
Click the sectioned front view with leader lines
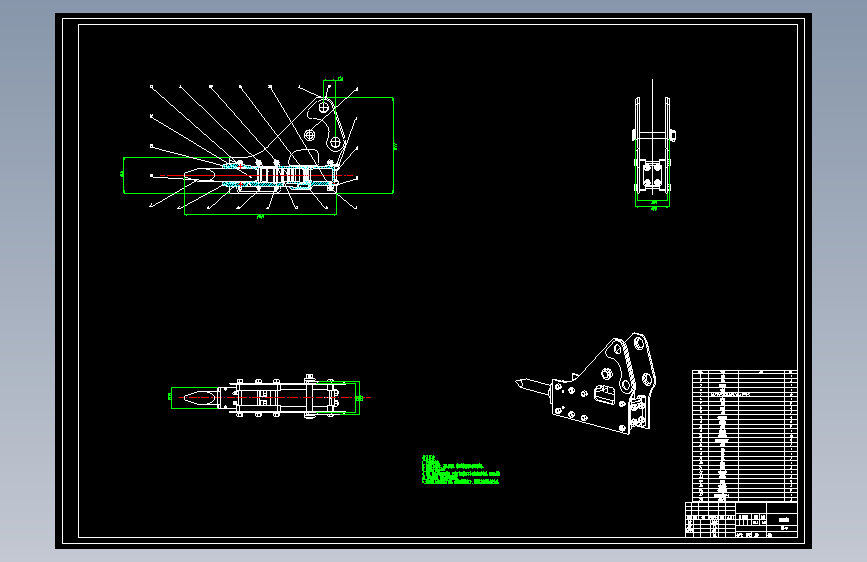click(258, 148)
